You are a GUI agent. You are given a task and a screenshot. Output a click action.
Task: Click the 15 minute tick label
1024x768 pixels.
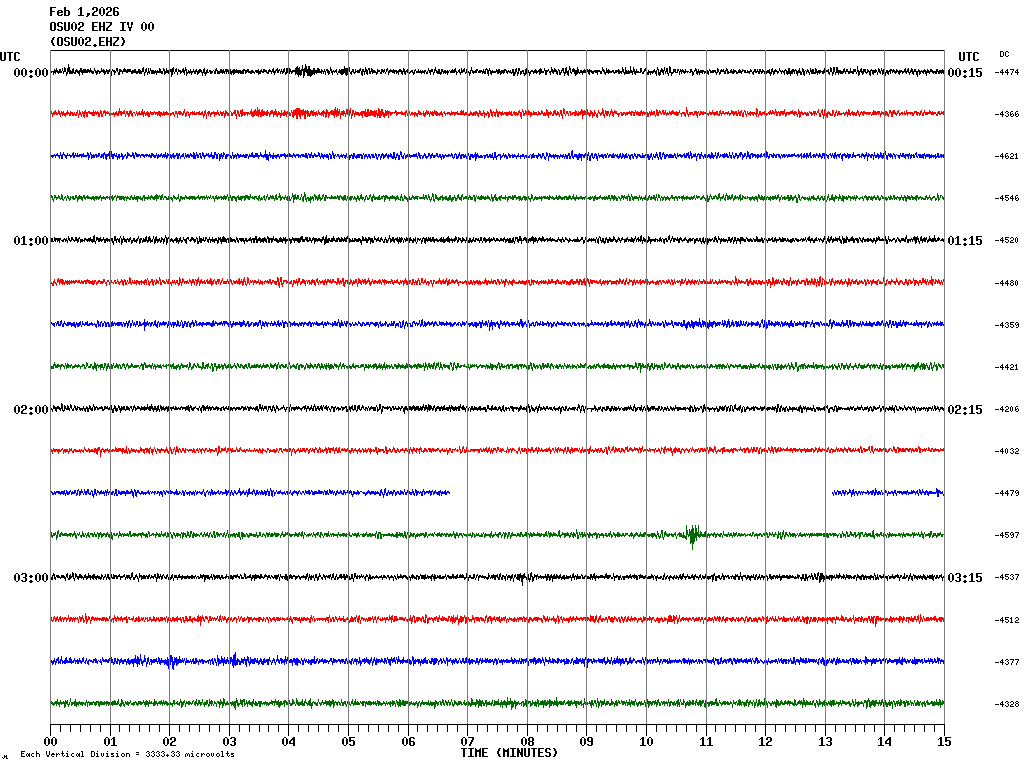point(944,742)
